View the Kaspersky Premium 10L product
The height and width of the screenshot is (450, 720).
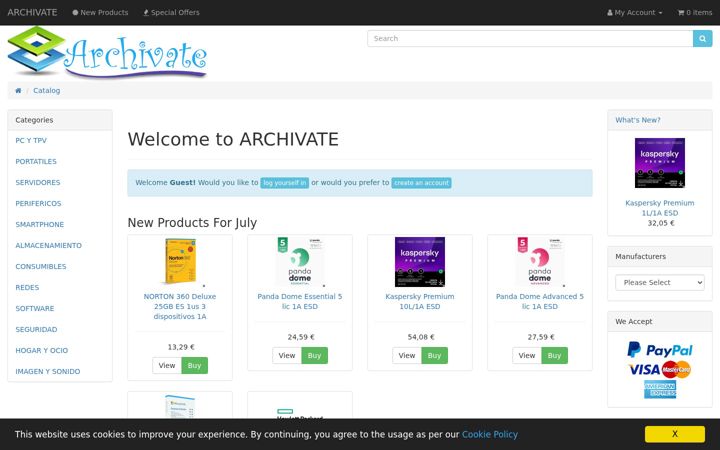[406, 355]
